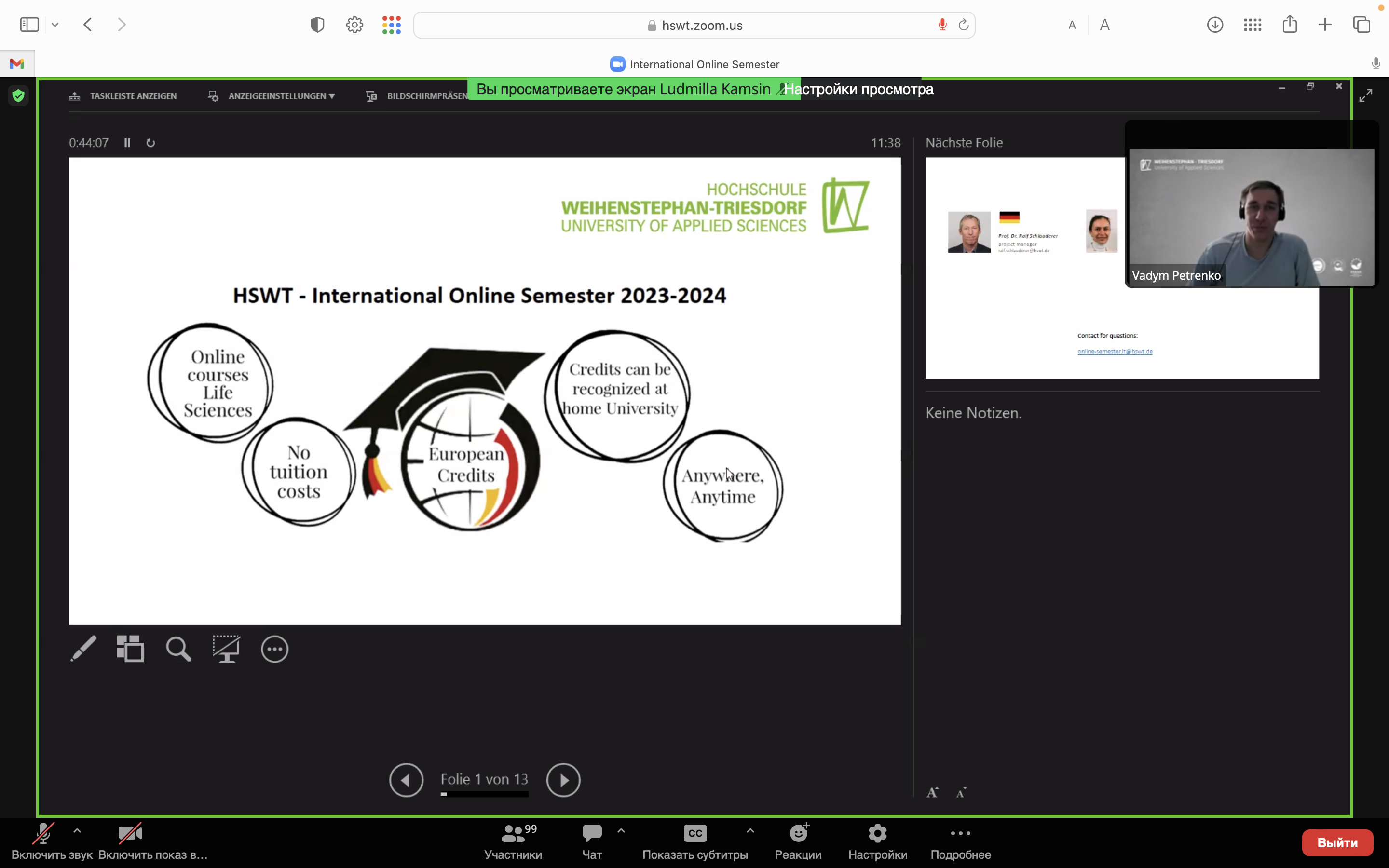Click the tab's microphone activity icon
Image resolution: width=1389 pixels, height=868 pixels.
click(x=1376, y=64)
